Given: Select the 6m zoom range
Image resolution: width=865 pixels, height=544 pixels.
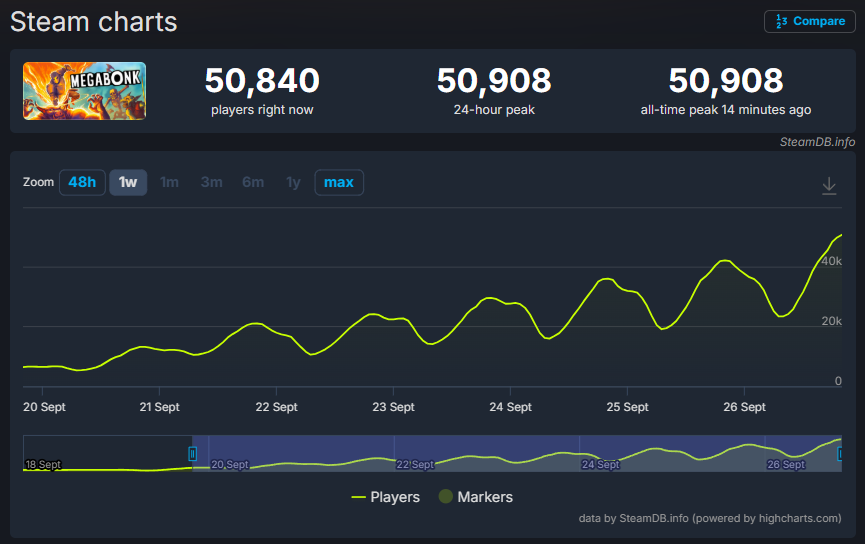Looking at the screenshot, I should coord(253,182).
